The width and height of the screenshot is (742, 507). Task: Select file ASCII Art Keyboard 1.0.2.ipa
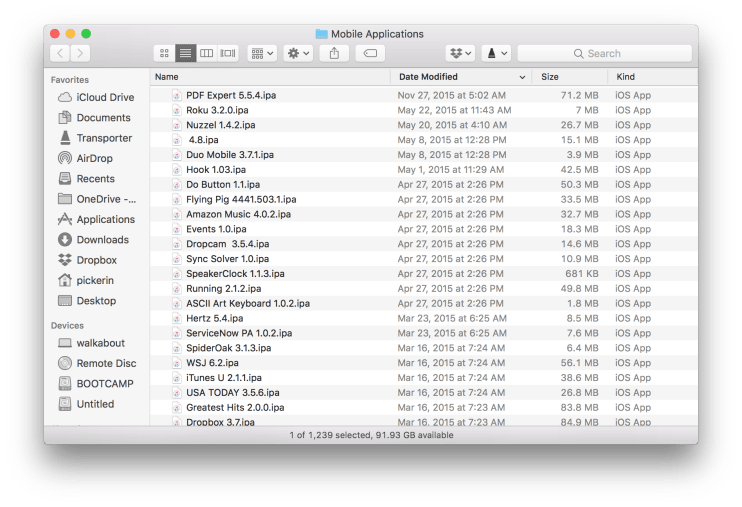(424, 303)
